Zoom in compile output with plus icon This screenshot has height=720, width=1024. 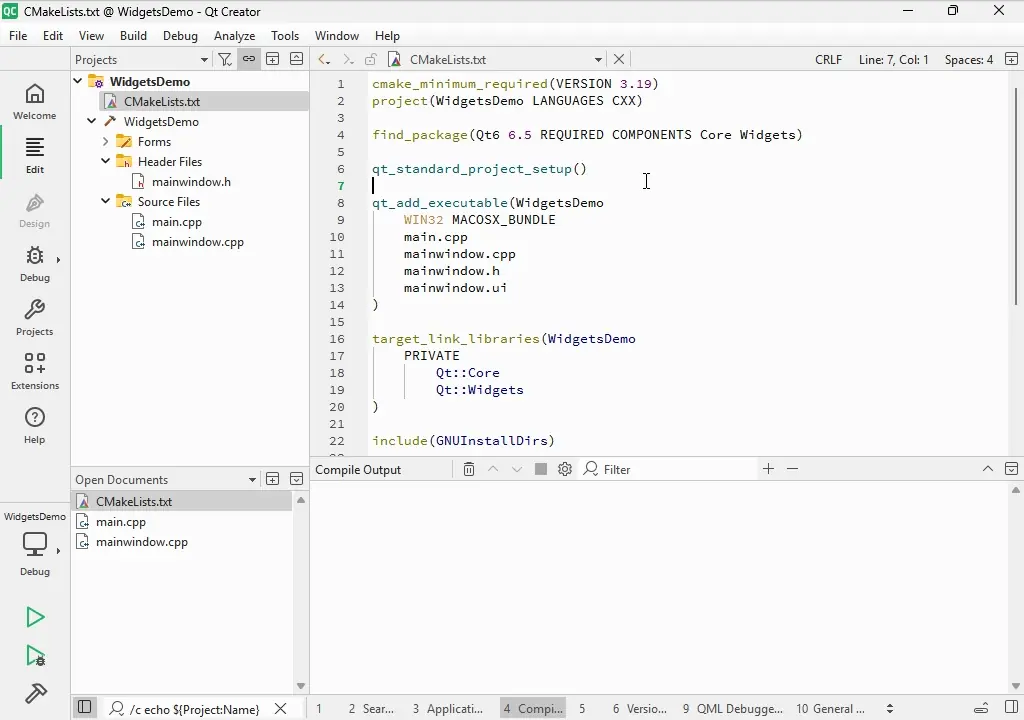(768, 469)
